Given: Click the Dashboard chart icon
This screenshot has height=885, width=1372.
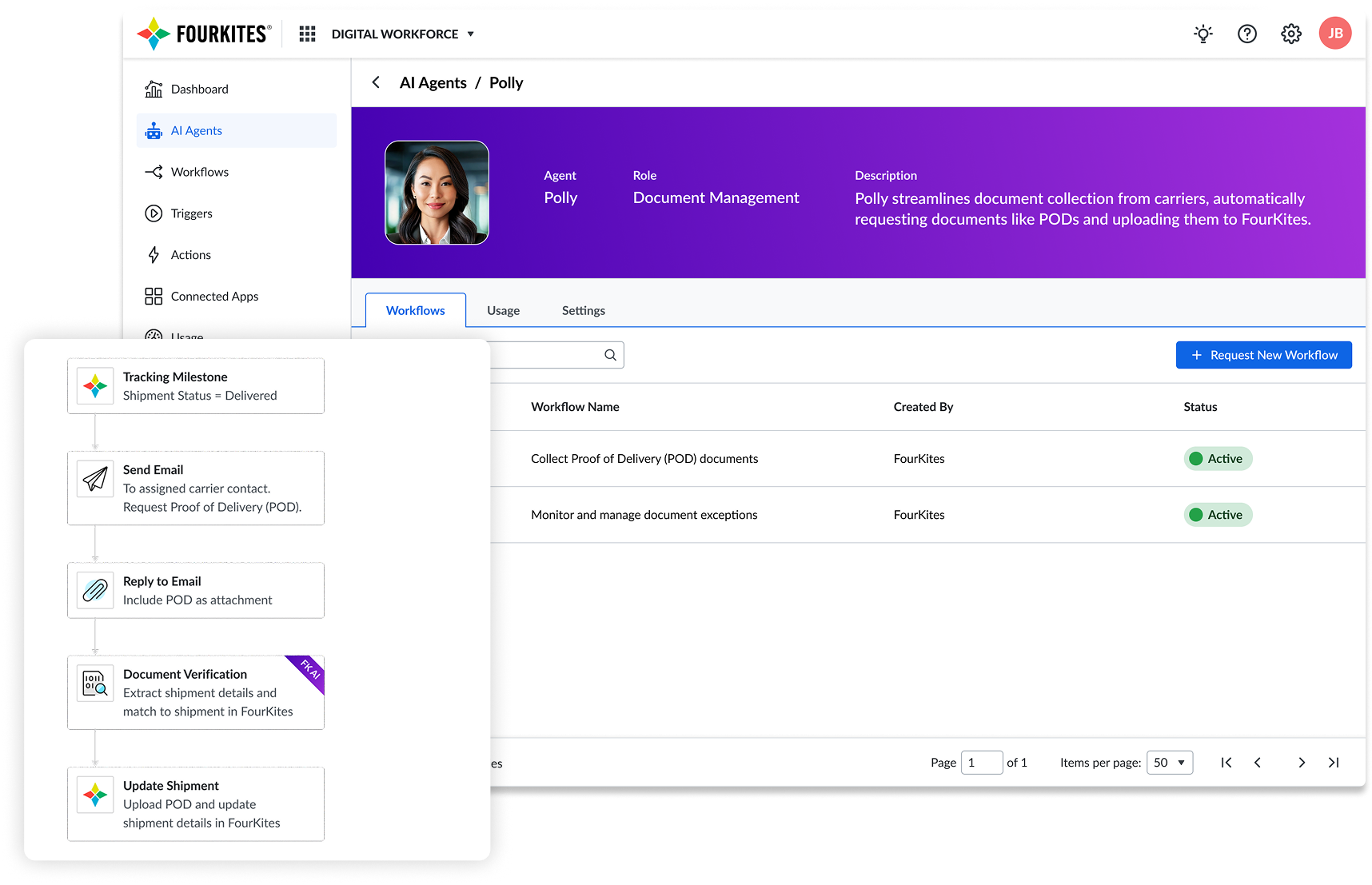Looking at the screenshot, I should pos(154,89).
